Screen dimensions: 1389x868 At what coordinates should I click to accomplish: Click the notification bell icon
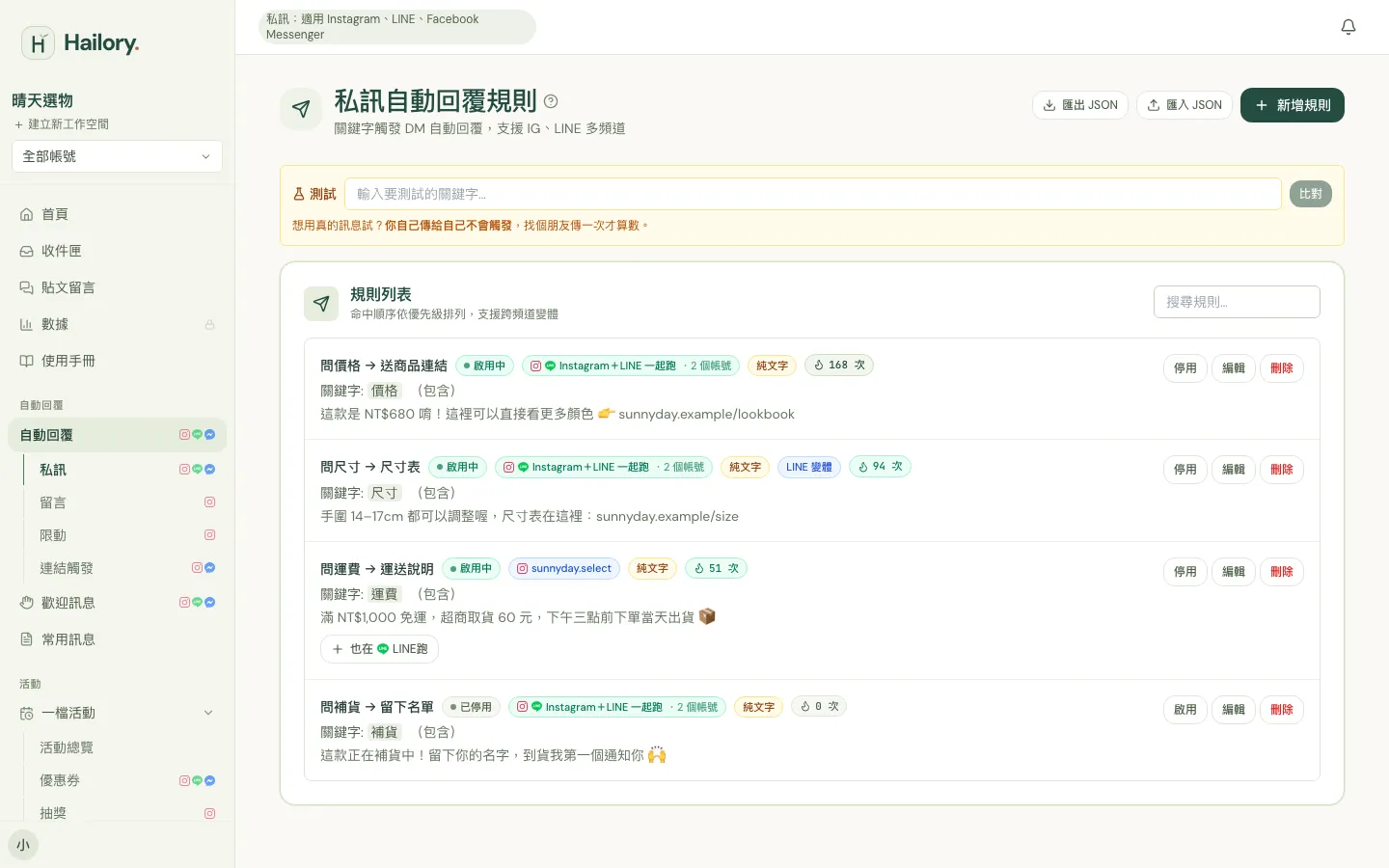pyautogui.click(x=1348, y=27)
